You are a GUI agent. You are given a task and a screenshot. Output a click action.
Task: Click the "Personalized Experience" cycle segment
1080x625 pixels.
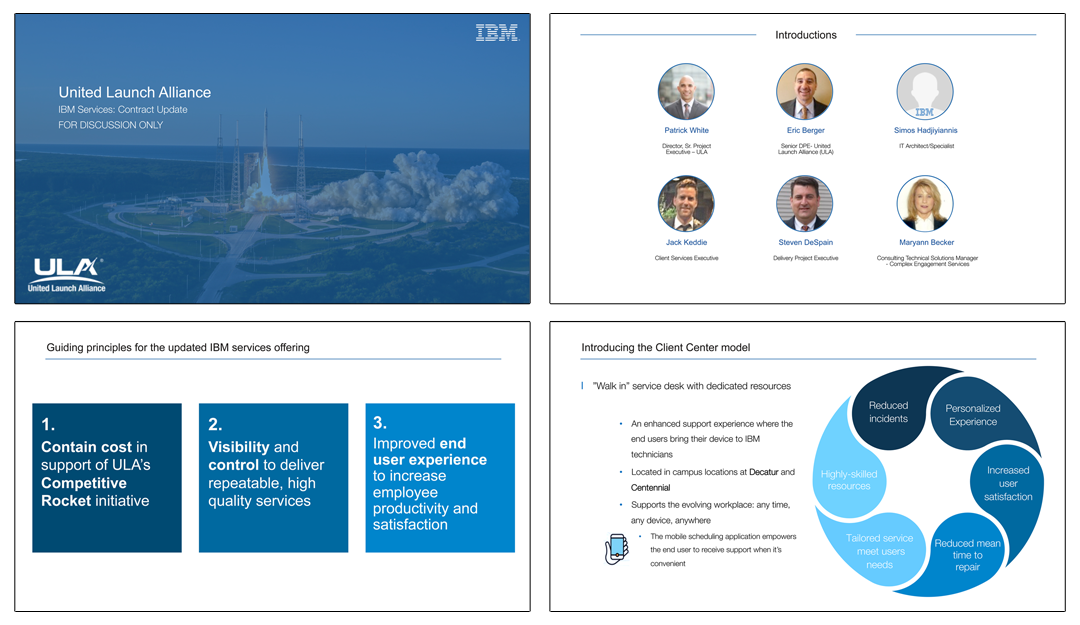tap(973, 415)
